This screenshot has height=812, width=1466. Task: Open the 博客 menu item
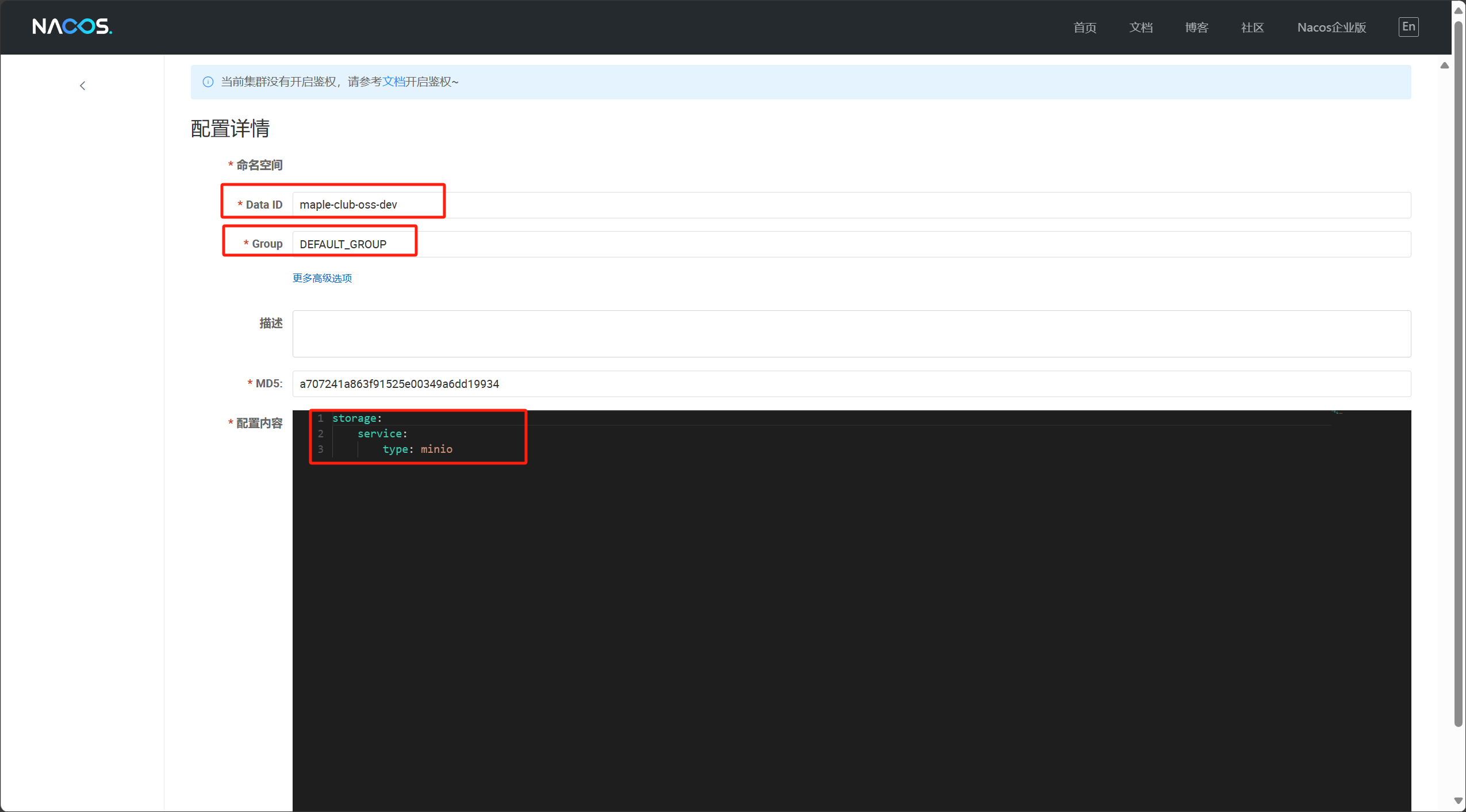(x=1196, y=28)
